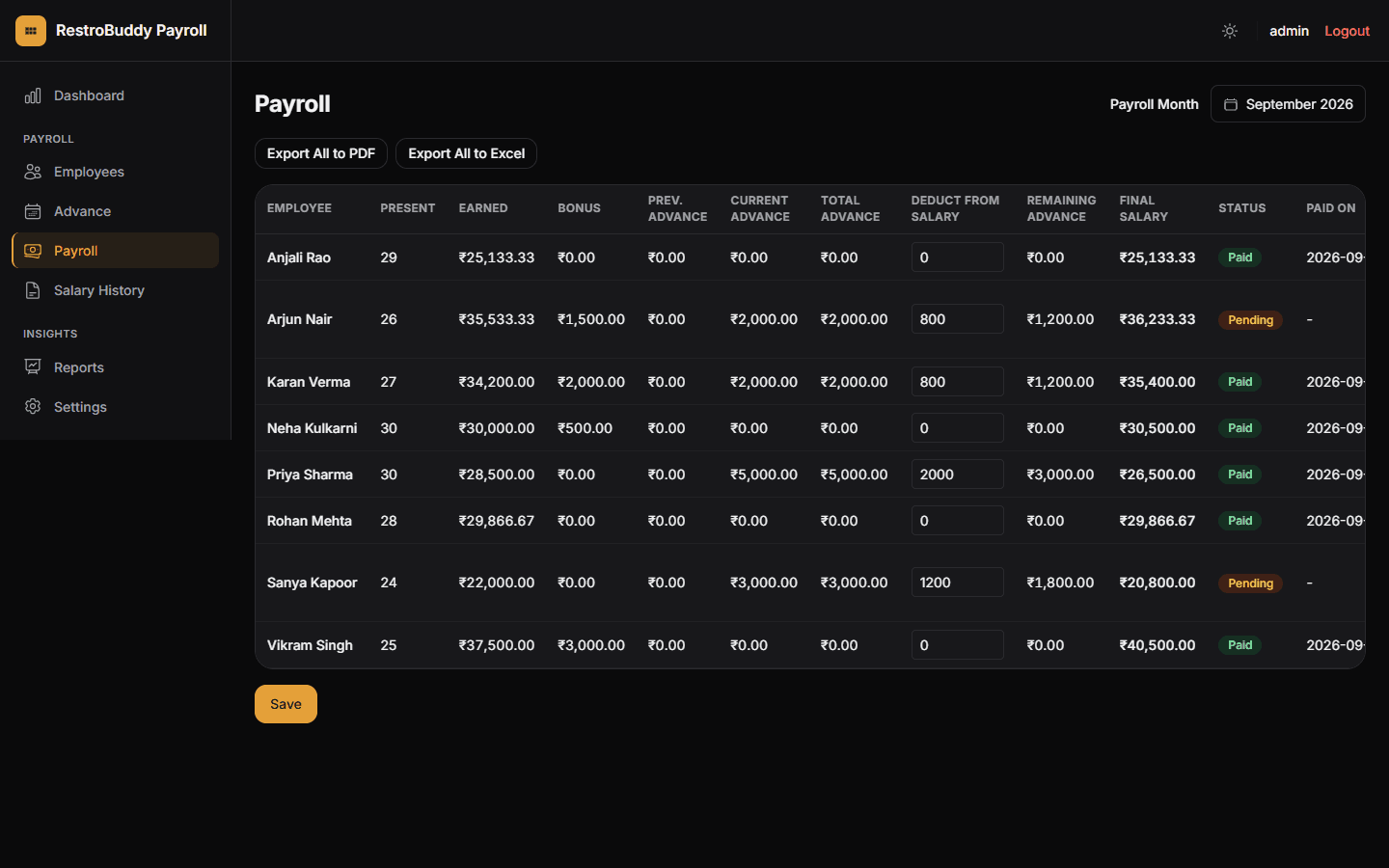Open the Dashboard page
This screenshot has height=868, width=1389.
pos(115,95)
